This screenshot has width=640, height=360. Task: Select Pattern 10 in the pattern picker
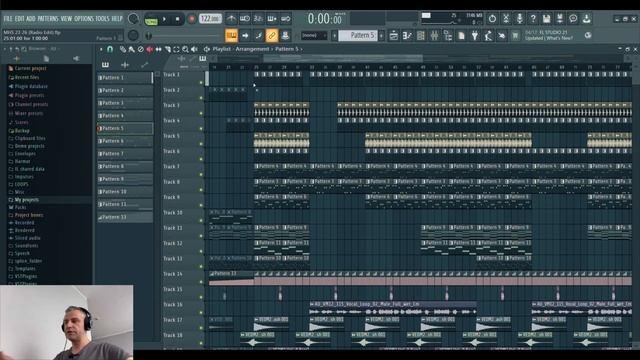click(x=124, y=191)
